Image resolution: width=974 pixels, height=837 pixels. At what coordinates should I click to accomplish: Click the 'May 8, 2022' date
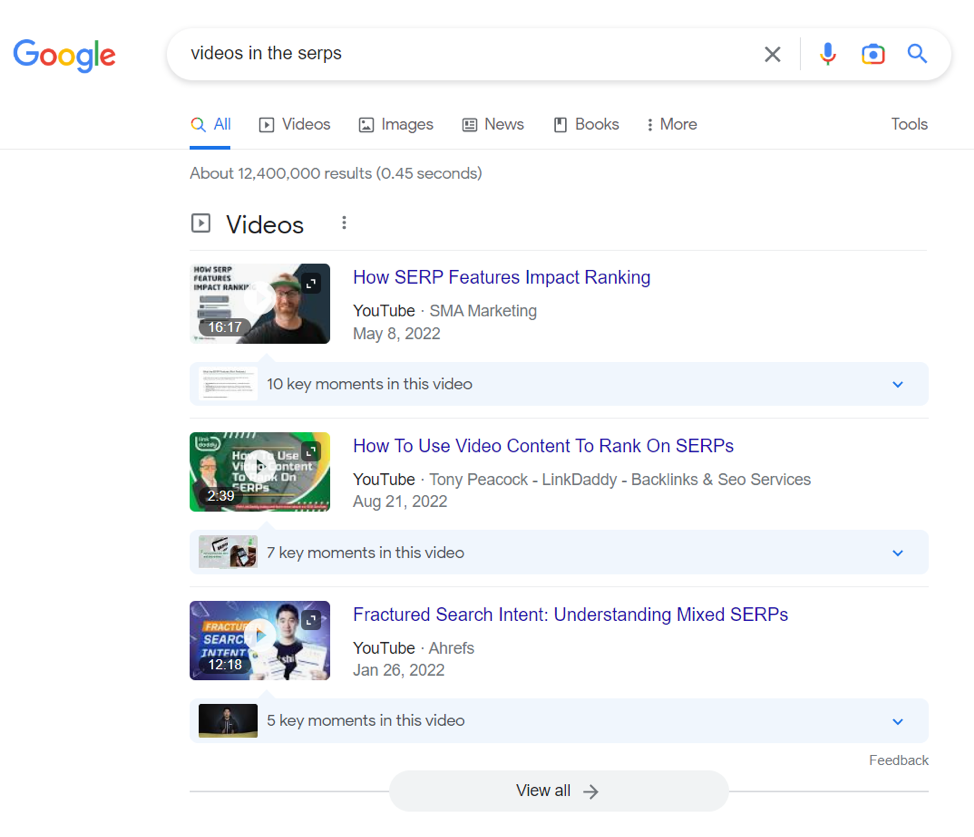tap(396, 334)
